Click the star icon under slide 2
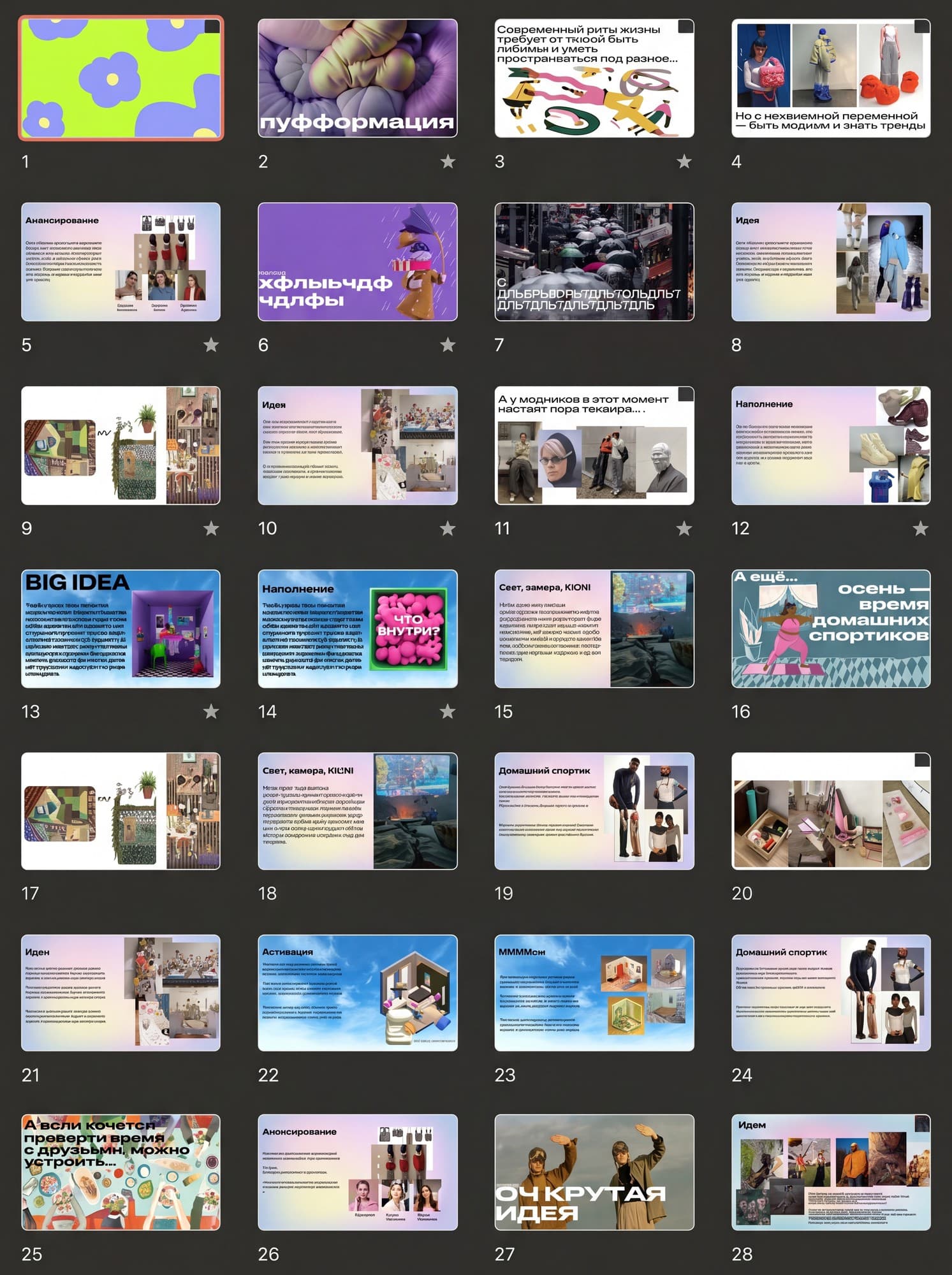This screenshot has width=952, height=1275. (448, 161)
